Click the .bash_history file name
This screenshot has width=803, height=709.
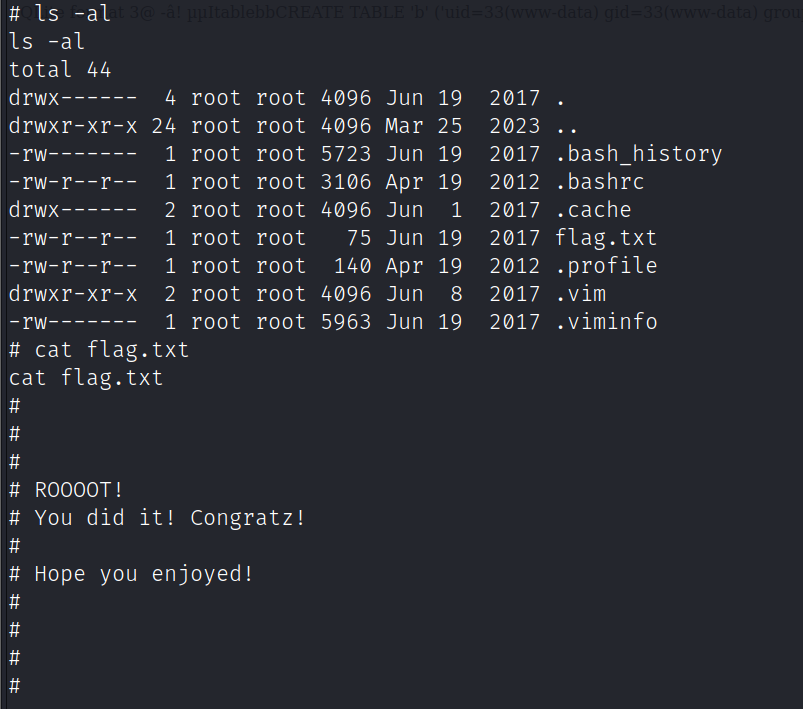[638, 154]
